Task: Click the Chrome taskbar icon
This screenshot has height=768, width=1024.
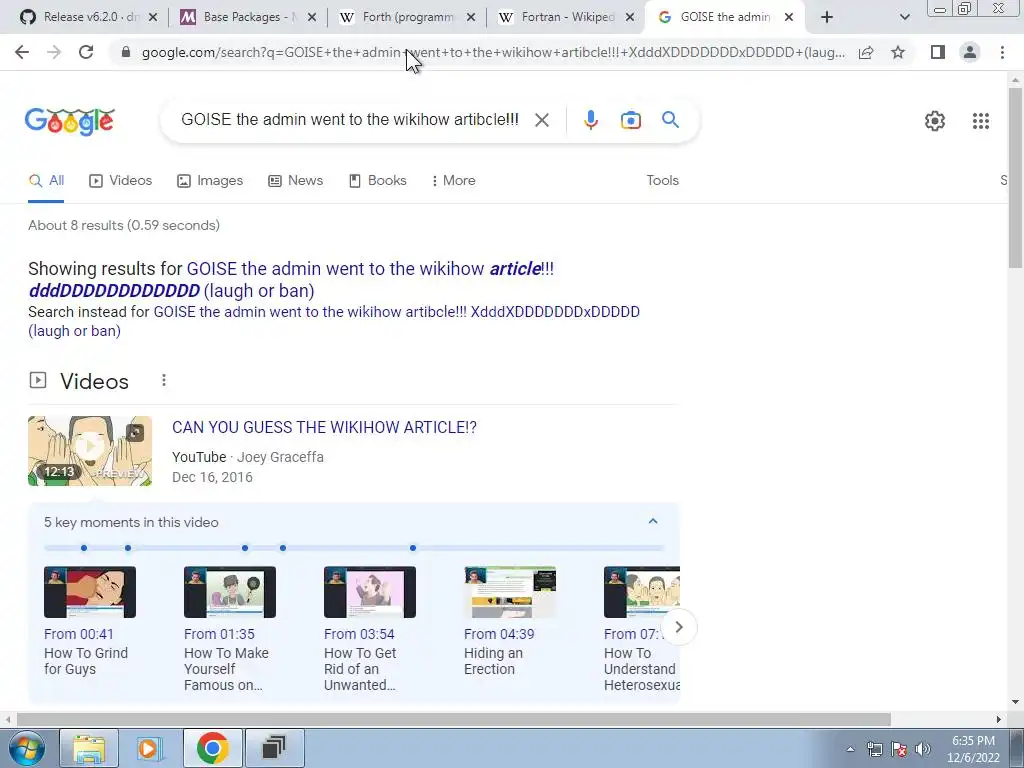Action: pos(212,748)
